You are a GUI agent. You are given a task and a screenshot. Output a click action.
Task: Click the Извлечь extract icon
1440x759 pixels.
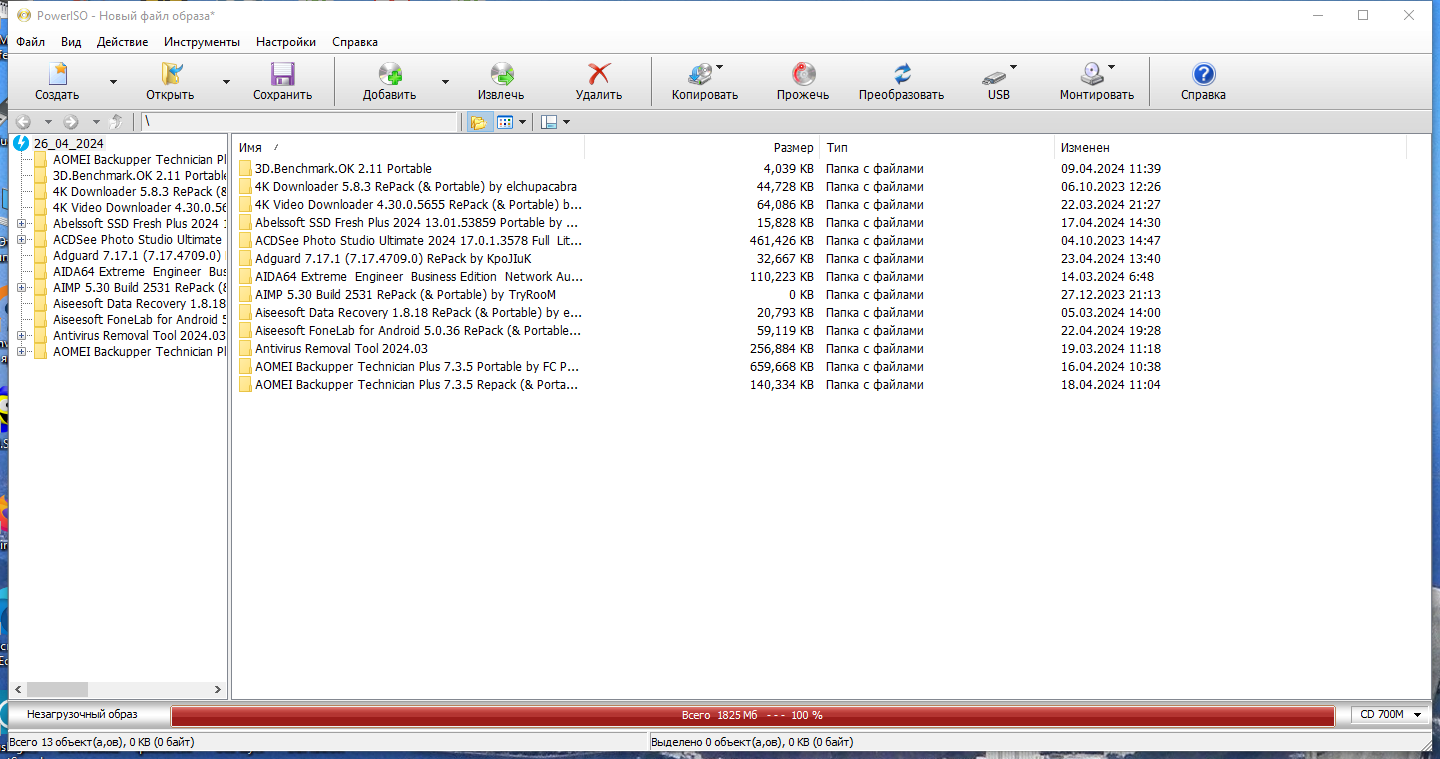pos(501,74)
